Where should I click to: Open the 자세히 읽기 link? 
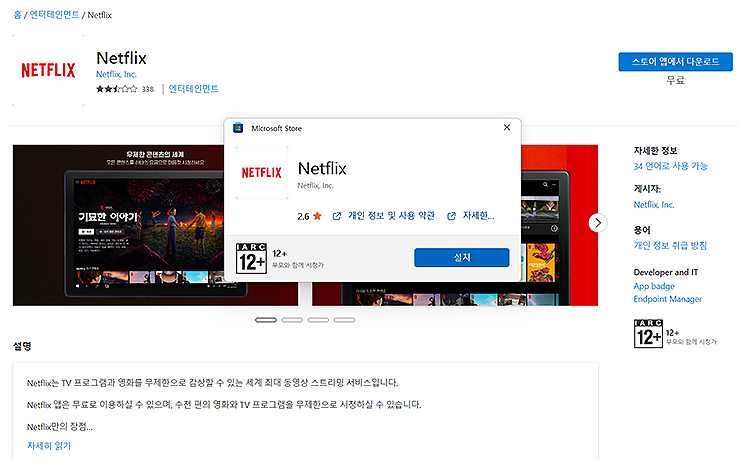tap(49, 445)
